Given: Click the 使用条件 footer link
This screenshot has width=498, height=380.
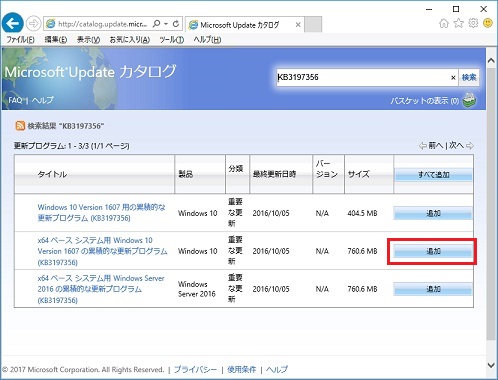Looking at the screenshot, I should click(242, 369).
